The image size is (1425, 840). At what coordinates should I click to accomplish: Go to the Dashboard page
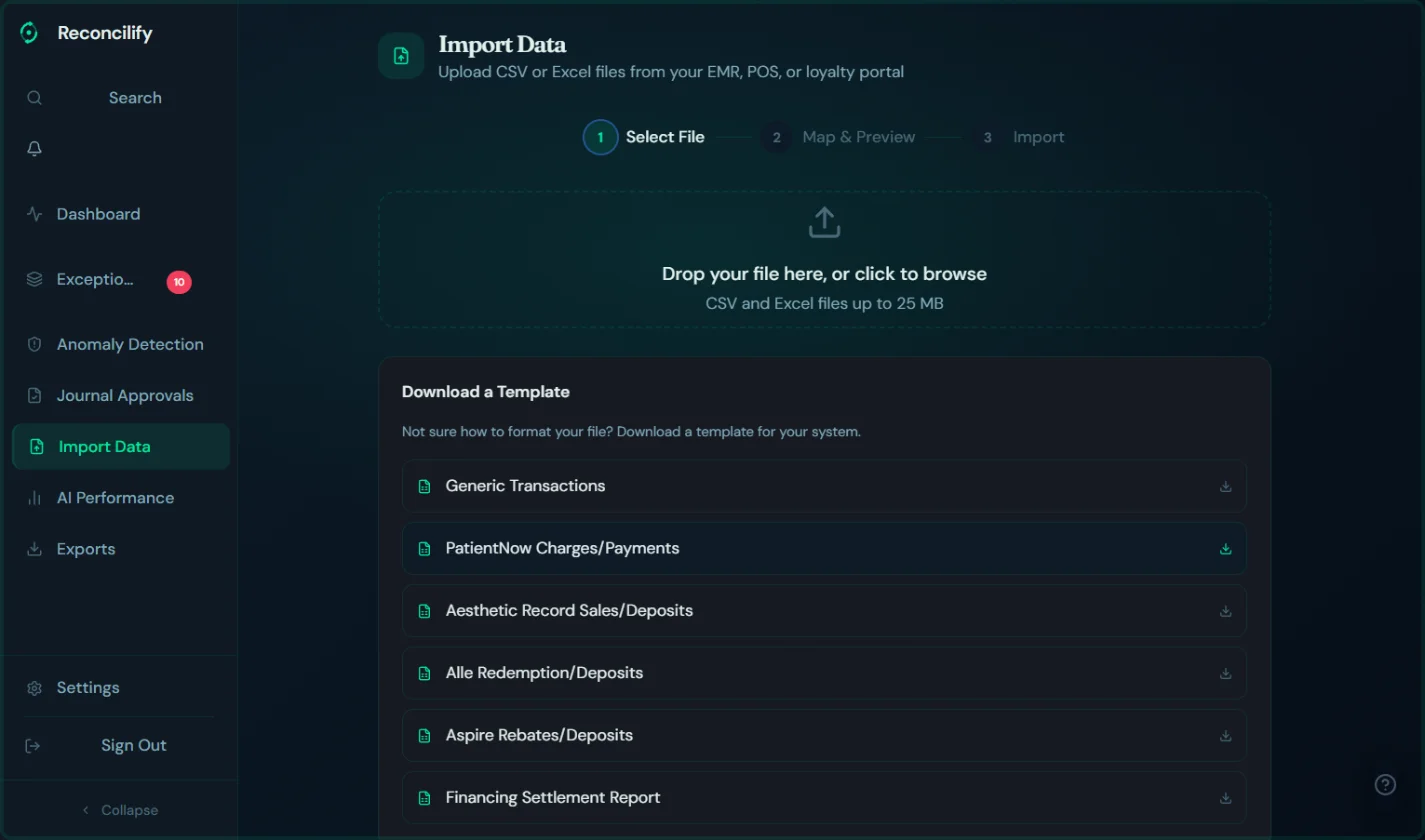point(97,213)
